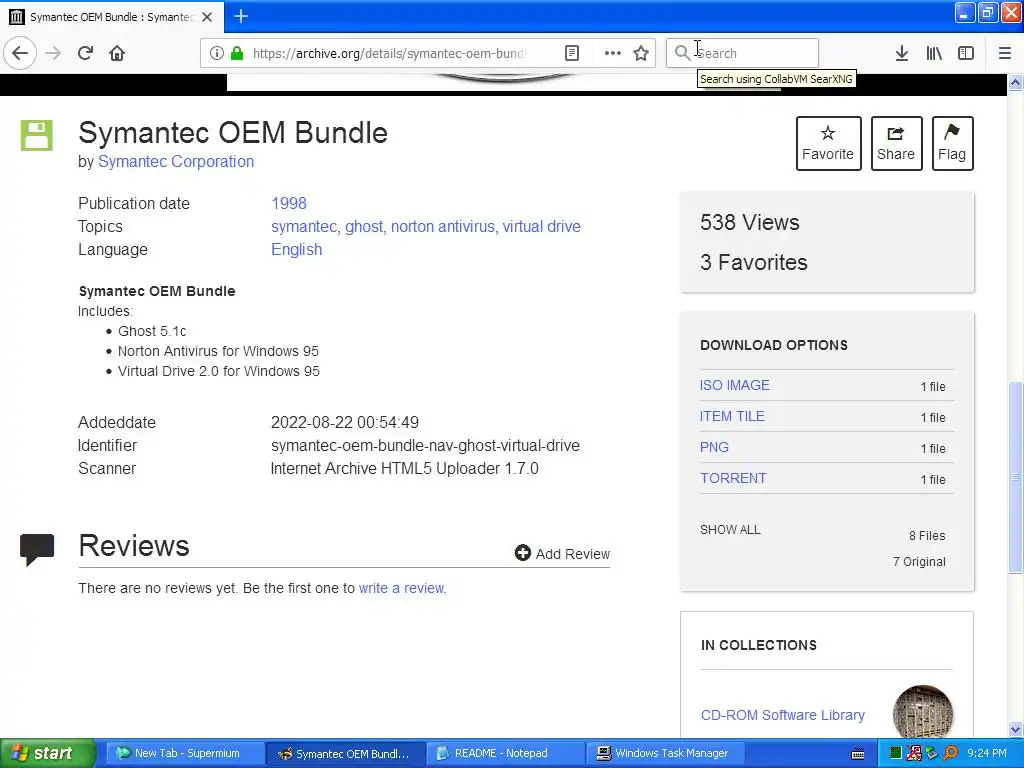
Task: Click the identifier symantec-oem-bundle-nav-ghost-virtual-drive text
Action: [x=425, y=445]
